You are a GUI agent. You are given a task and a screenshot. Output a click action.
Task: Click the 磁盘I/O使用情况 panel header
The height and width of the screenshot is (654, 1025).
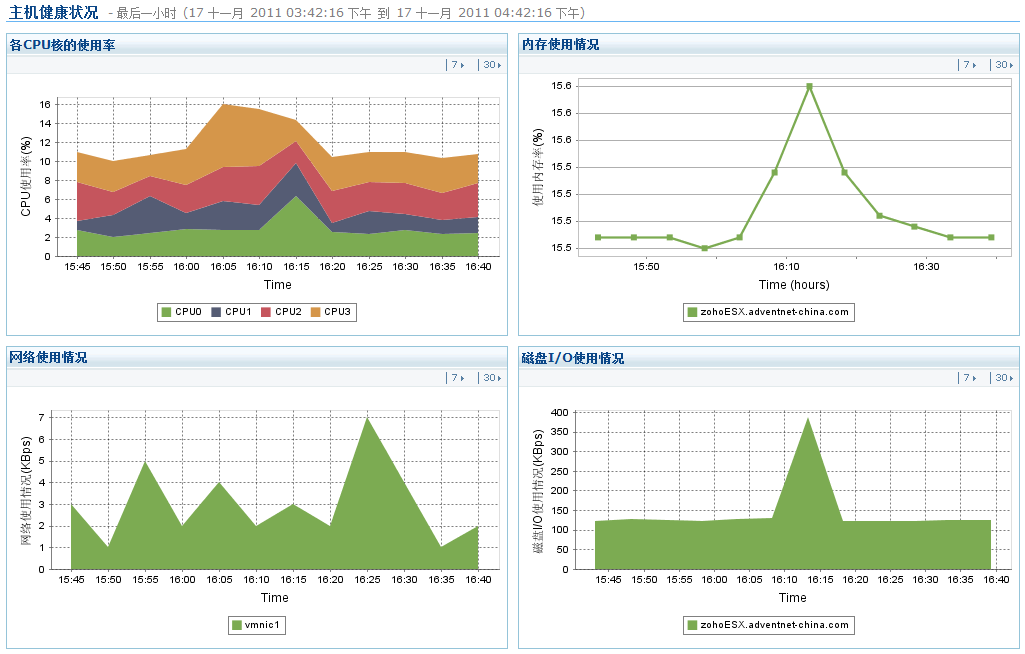(x=573, y=358)
